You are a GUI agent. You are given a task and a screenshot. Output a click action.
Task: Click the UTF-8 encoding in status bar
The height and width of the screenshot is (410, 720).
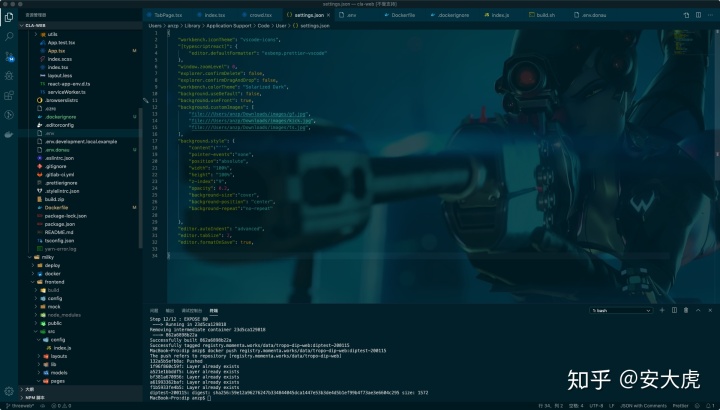[x=596, y=406]
